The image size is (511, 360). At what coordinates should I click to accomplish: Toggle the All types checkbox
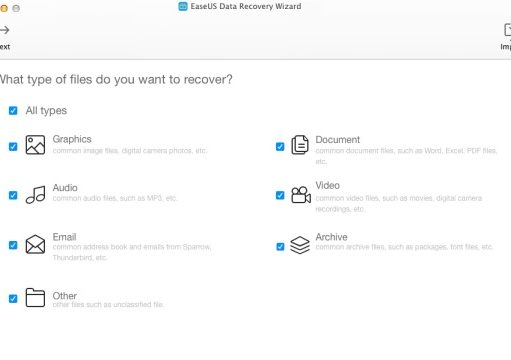point(13,110)
